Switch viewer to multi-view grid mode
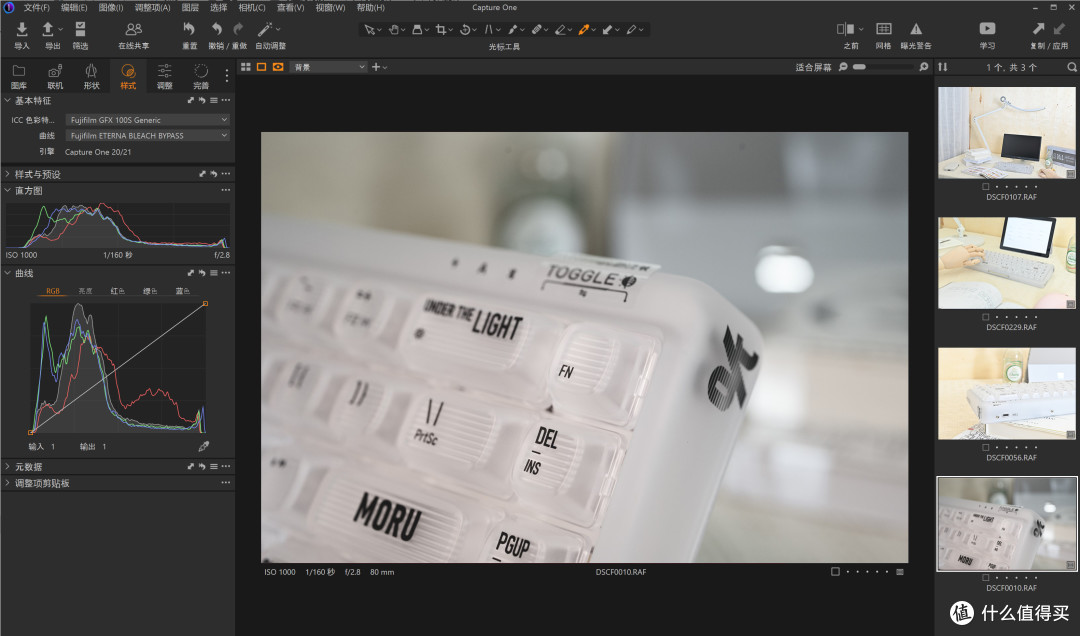Screen dimensions: 1080x636 click(246, 67)
